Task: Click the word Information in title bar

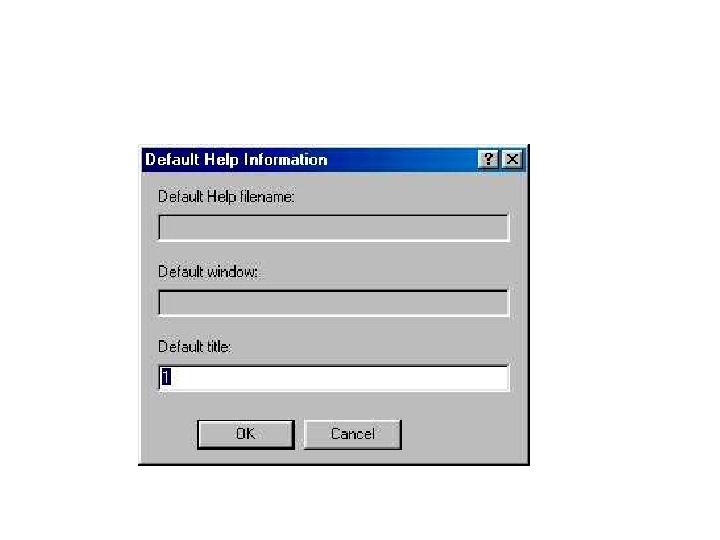Action: (x=286, y=160)
